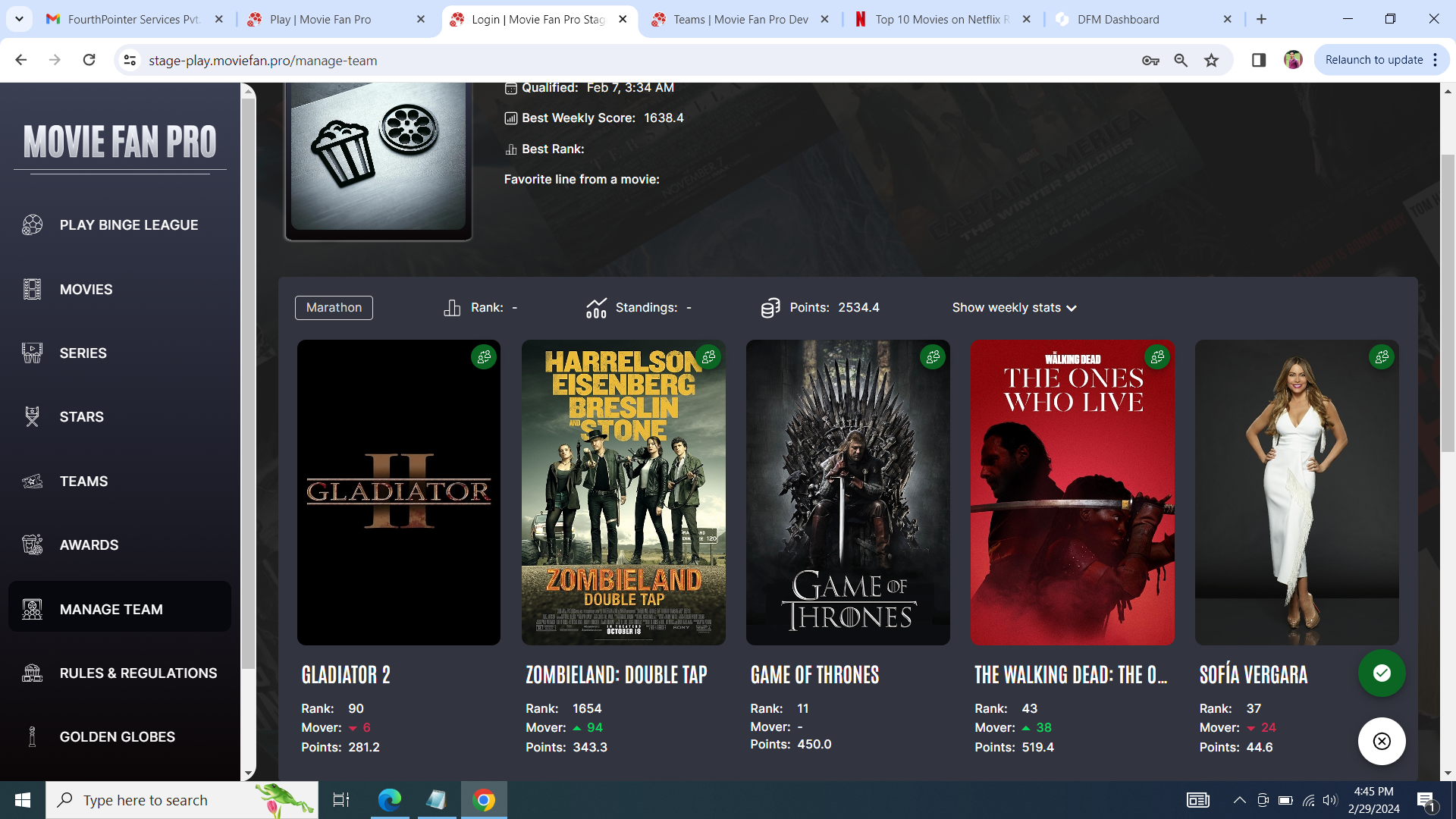Screen dimensions: 1456x819
Task: Click the Points coins icon
Action: click(x=770, y=308)
